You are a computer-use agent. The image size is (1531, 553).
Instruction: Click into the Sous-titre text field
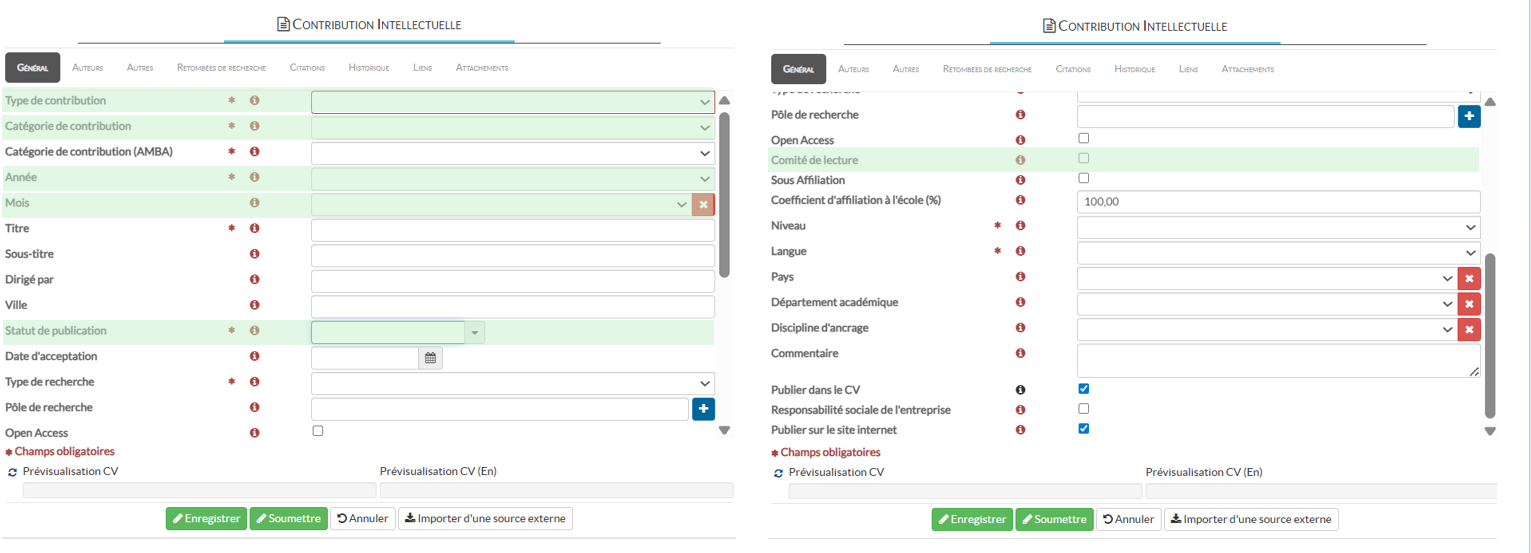tap(513, 255)
